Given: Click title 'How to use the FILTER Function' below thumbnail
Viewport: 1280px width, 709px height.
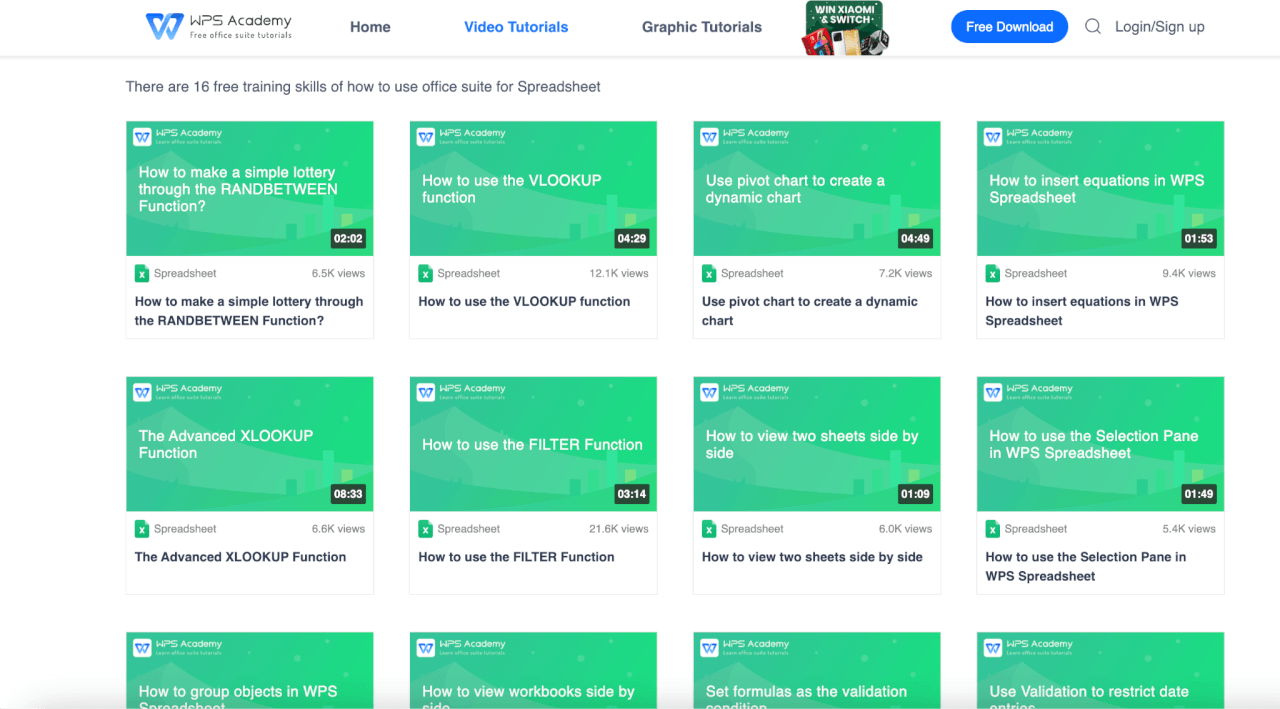Looking at the screenshot, I should pyautogui.click(x=516, y=557).
